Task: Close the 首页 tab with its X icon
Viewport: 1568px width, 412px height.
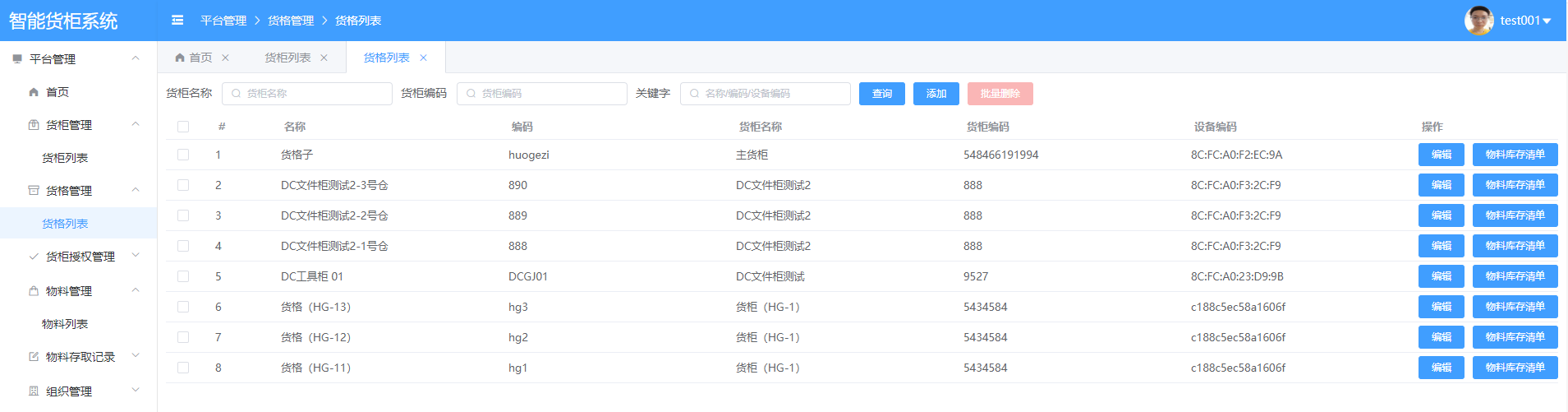Action: tap(225, 58)
